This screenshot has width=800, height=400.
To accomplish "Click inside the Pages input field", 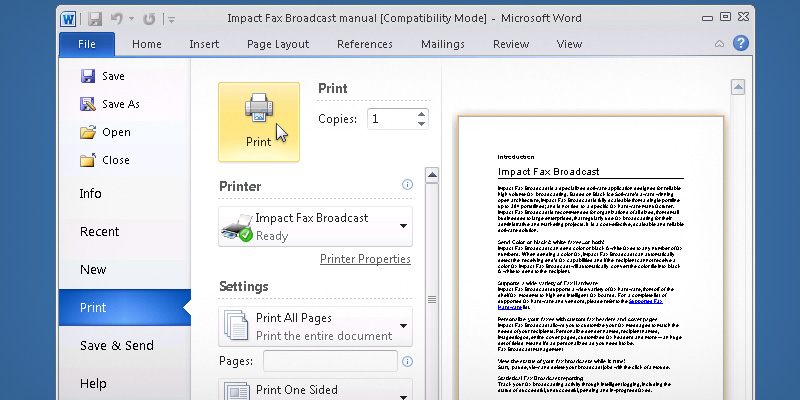I will click(x=330, y=361).
